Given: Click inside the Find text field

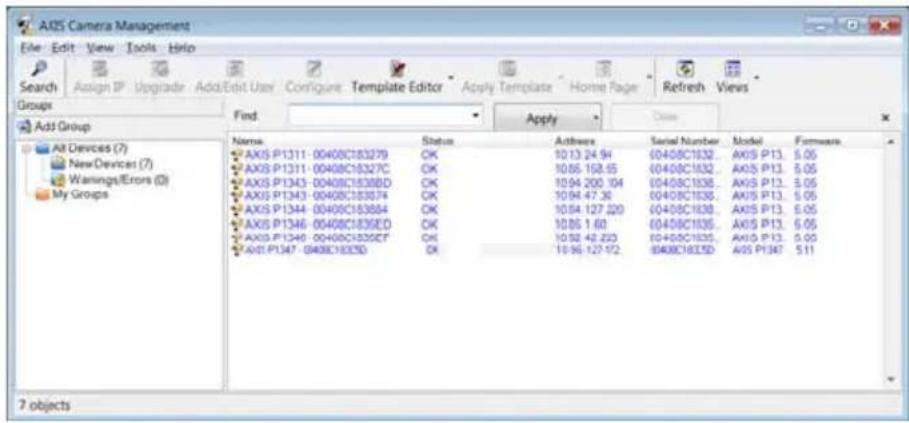Looking at the screenshot, I should (x=379, y=116).
